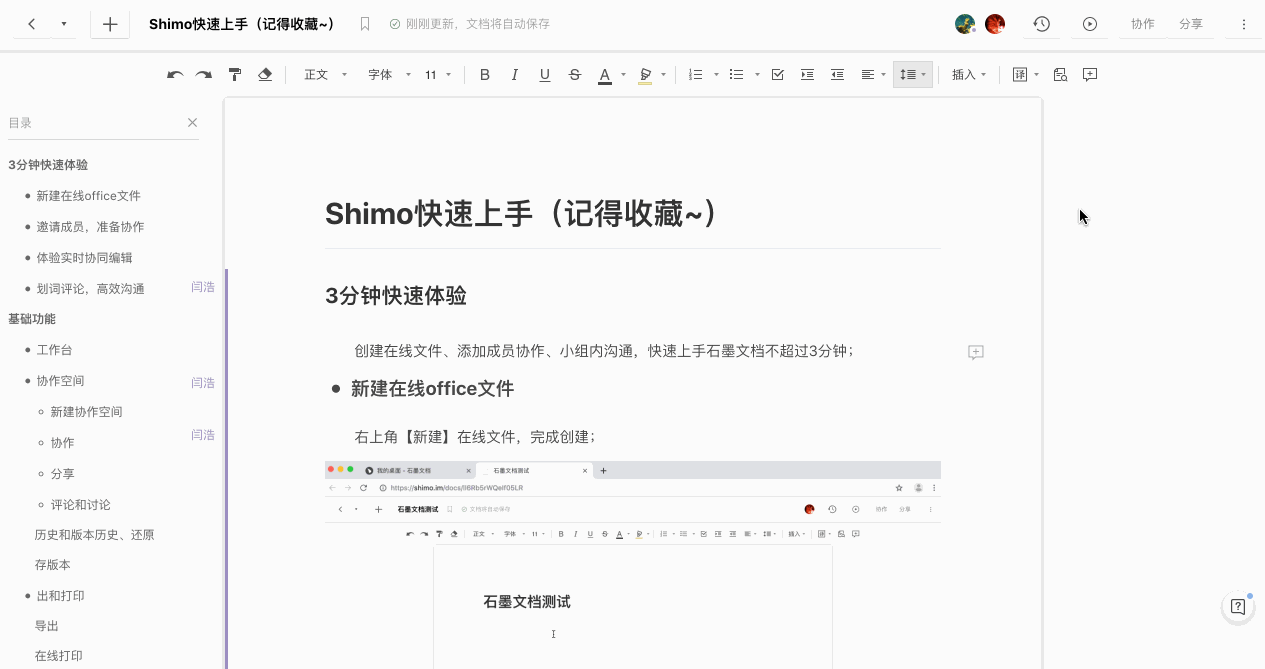Open the font size 11 dropdown
This screenshot has height=669, width=1265.
[x=439, y=75]
